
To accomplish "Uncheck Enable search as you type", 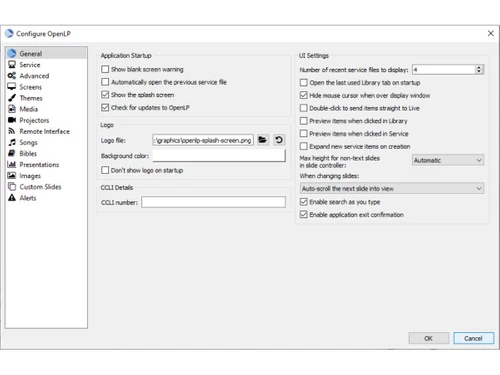I will point(304,202).
